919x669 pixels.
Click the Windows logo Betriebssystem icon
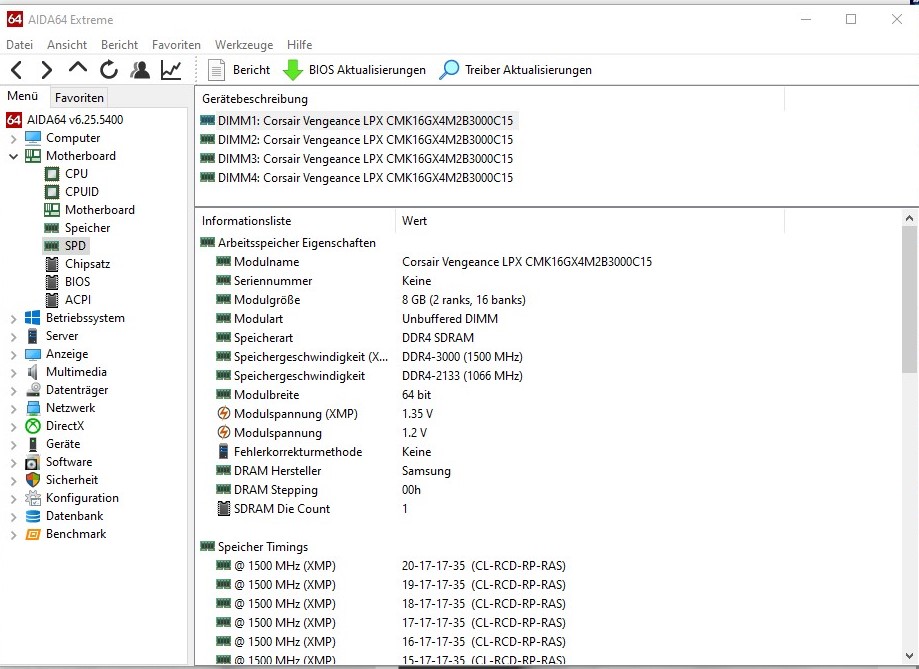pyautogui.click(x=33, y=318)
